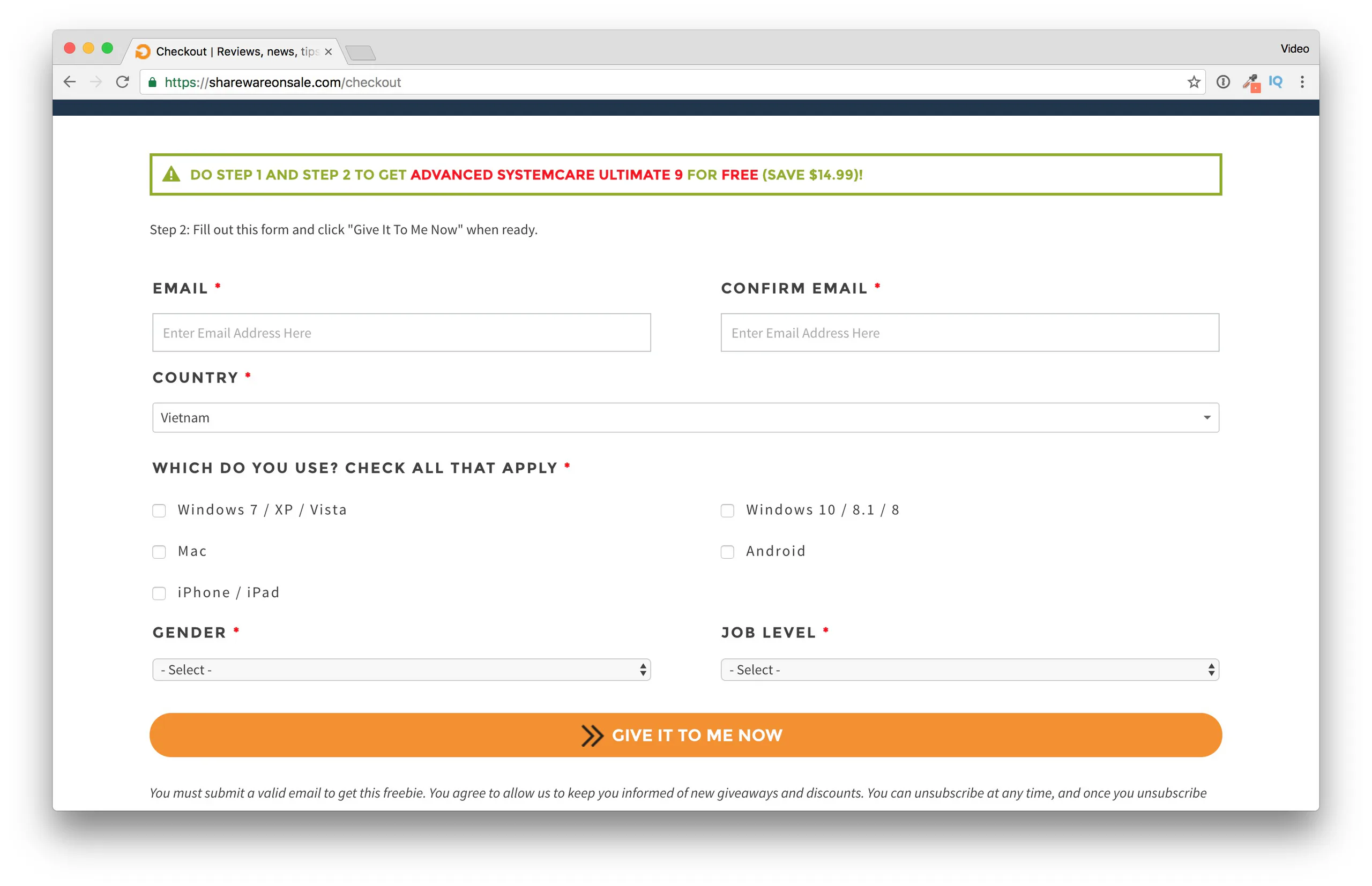Viewport: 1372px width, 886px height.
Task: Tick the Mac checkbox
Action: click(159, 552)
